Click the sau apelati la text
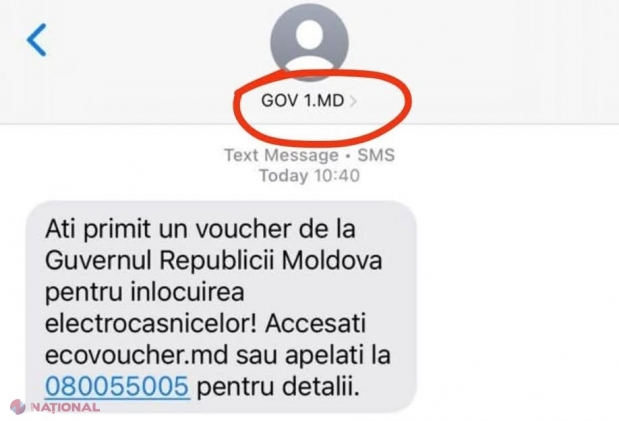 [313, 355]
